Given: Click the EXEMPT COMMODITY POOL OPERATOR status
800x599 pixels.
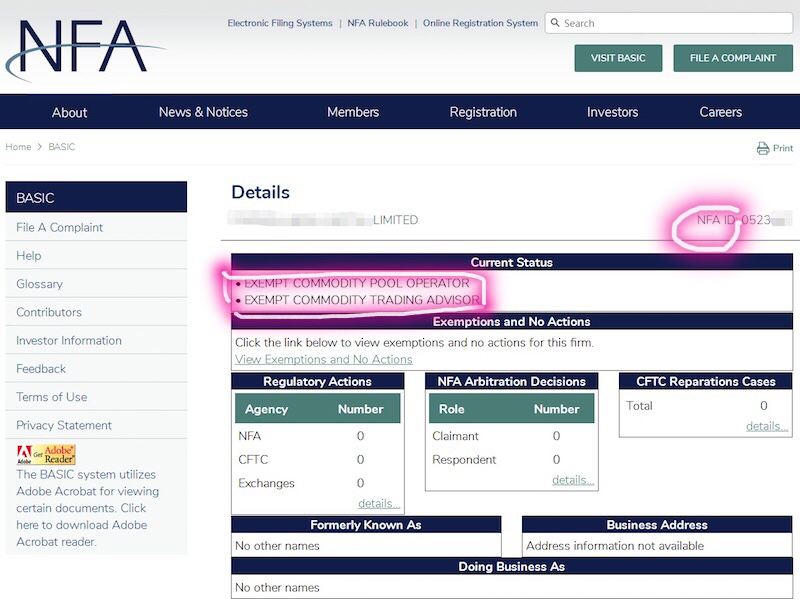Looking at the screenshot, I should (357, 283).
